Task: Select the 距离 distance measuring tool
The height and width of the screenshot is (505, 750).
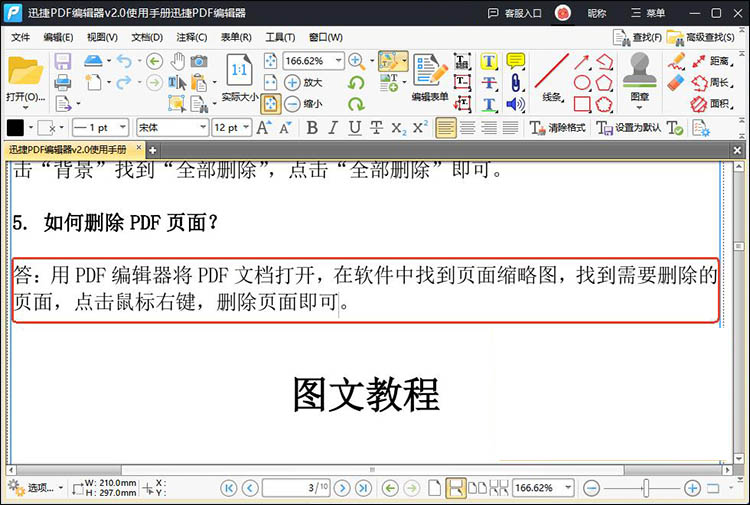Action: click(712, 61)
